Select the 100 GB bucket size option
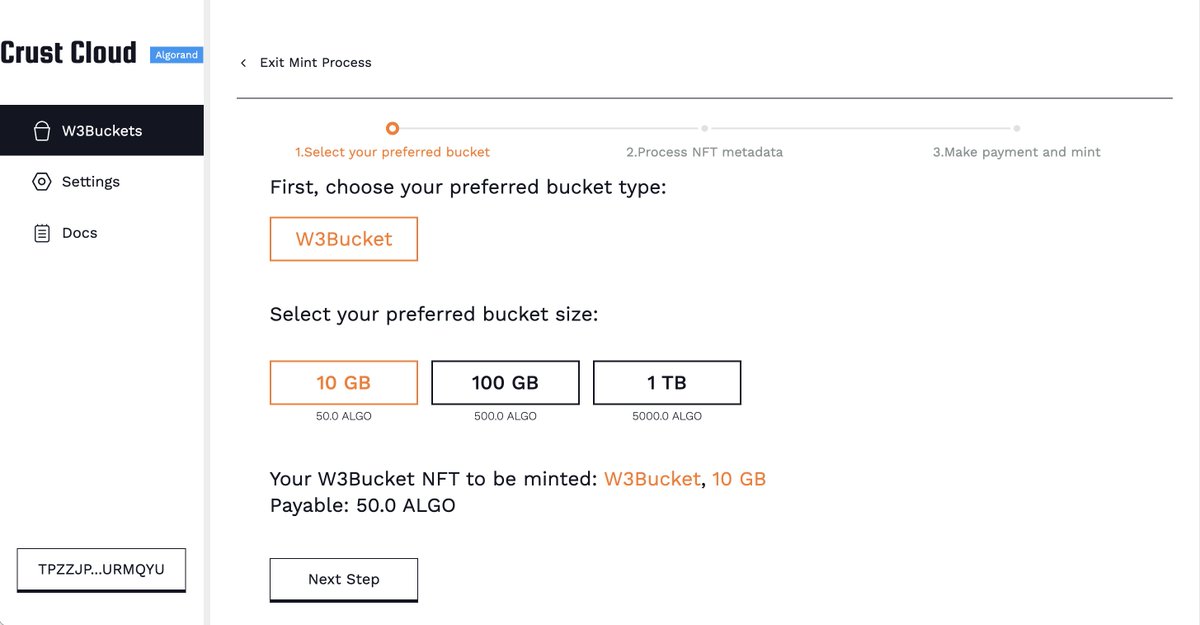Screen dimensions: 1200x625 (505, 382)
